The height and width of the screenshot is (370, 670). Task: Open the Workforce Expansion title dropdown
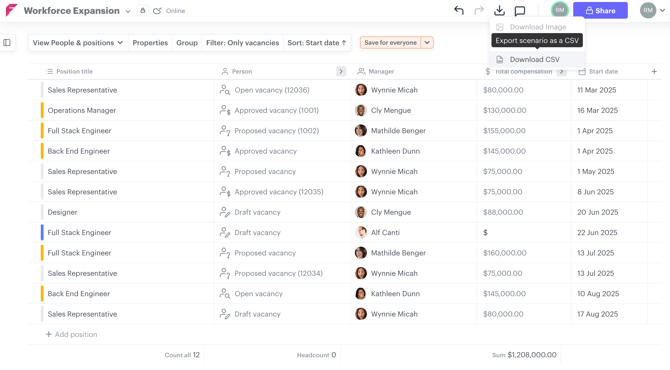click(128, 11)
